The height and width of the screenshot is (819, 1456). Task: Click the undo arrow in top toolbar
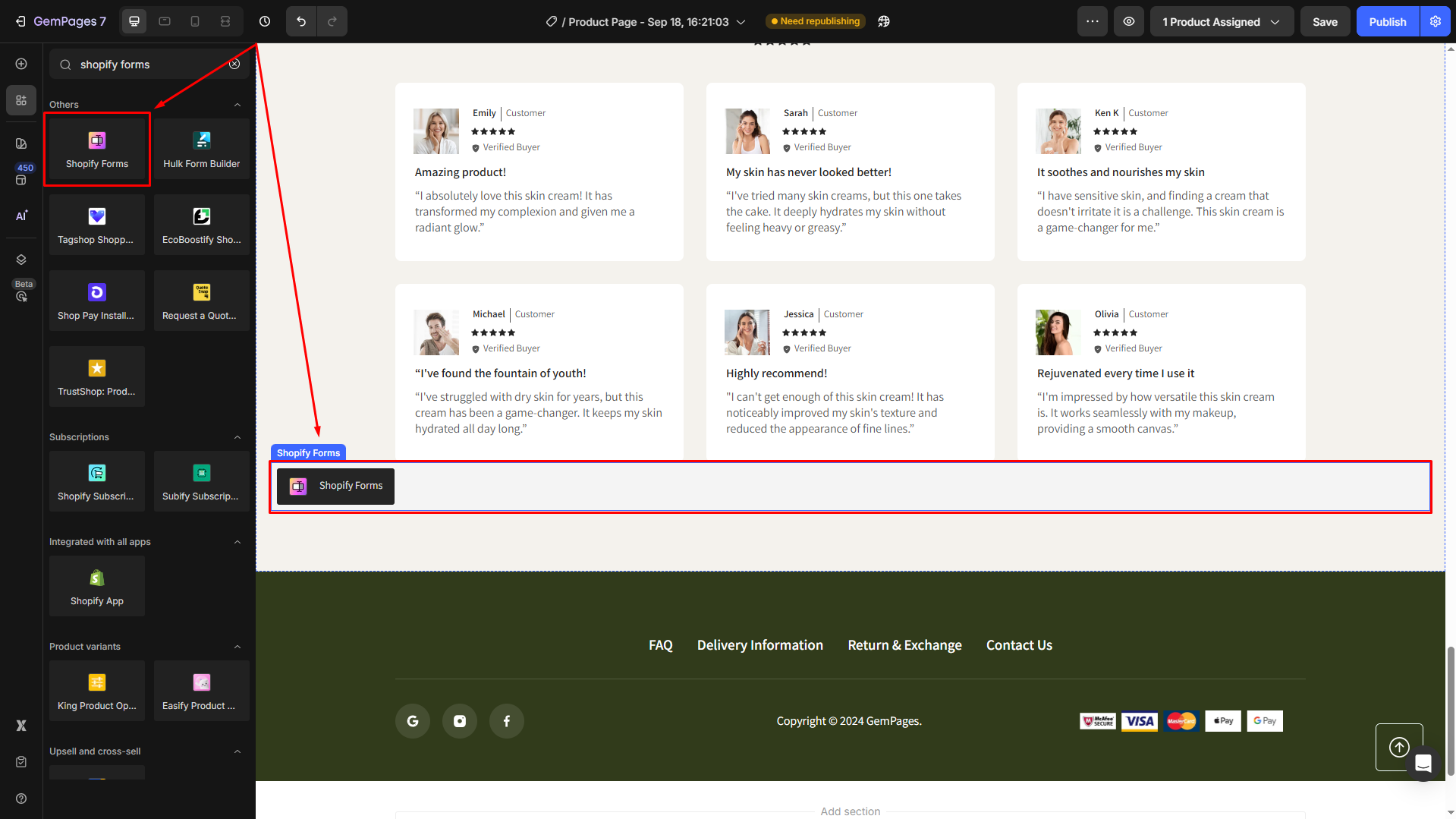[301, 21]
